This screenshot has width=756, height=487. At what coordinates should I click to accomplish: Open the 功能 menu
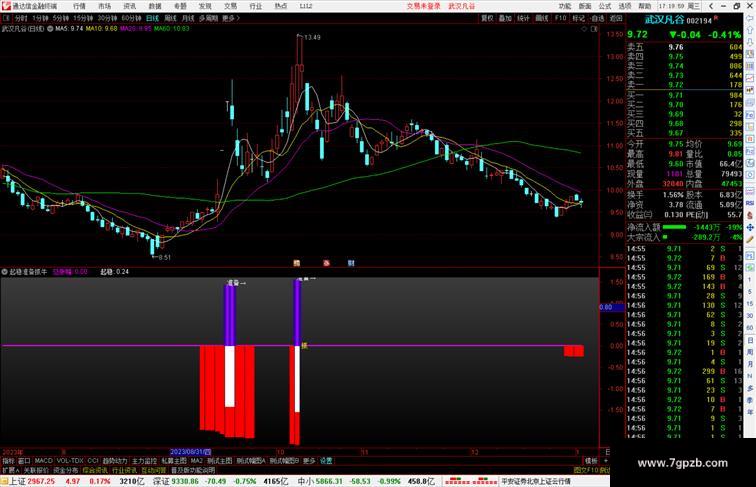point(565,6)
